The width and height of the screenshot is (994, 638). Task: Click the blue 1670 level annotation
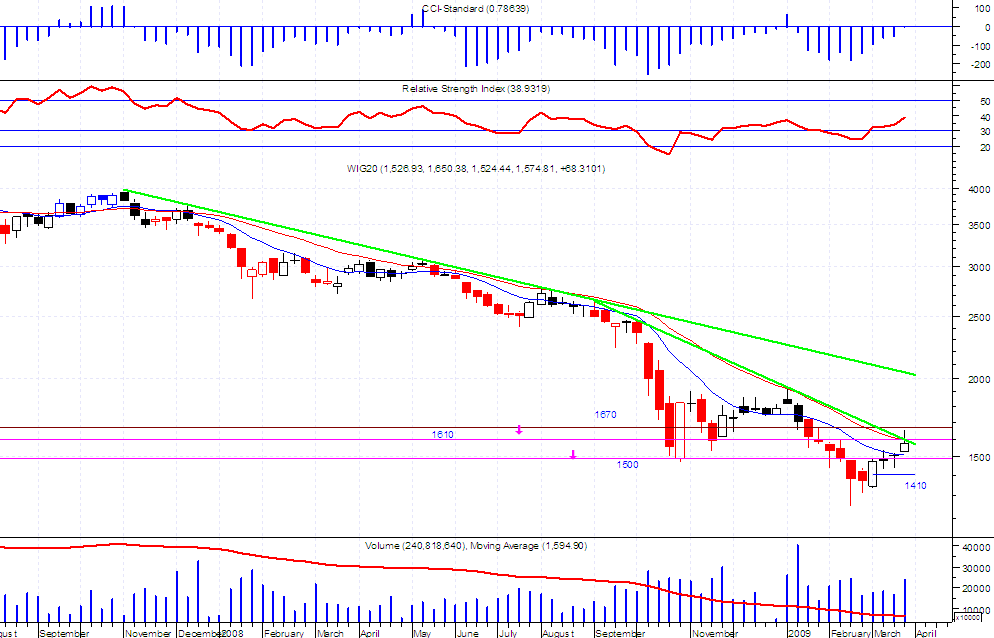605,415
